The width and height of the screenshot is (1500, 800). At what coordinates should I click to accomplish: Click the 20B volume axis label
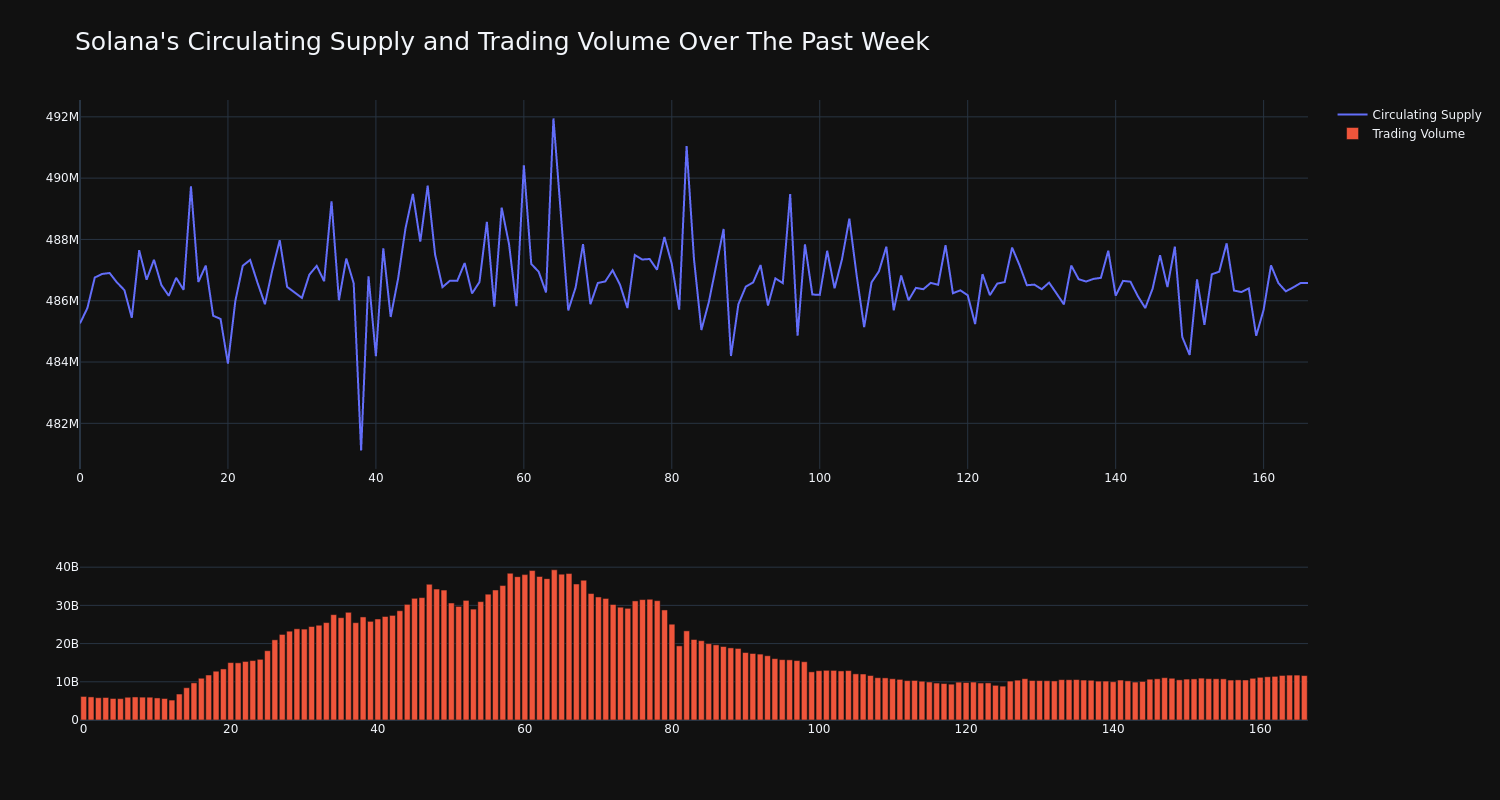pyautogui.click(x=67, y=644)
